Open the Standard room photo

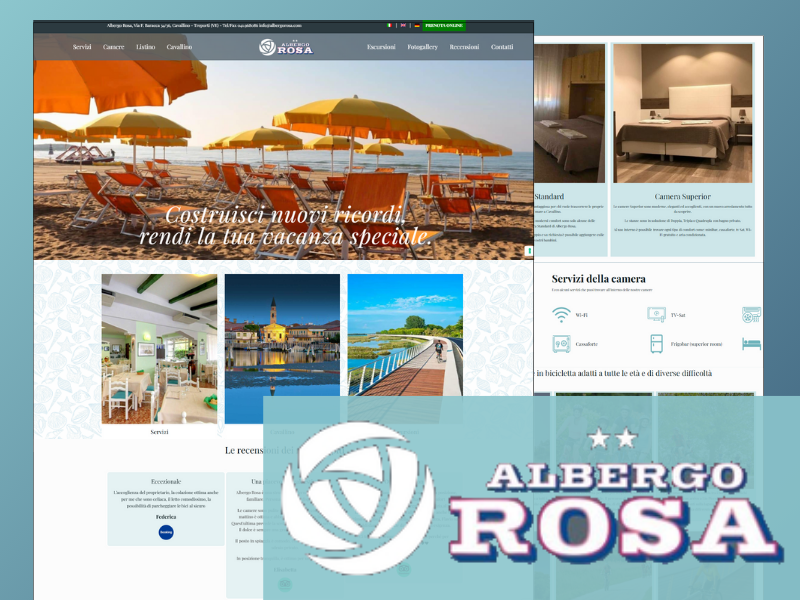[569, 113]
